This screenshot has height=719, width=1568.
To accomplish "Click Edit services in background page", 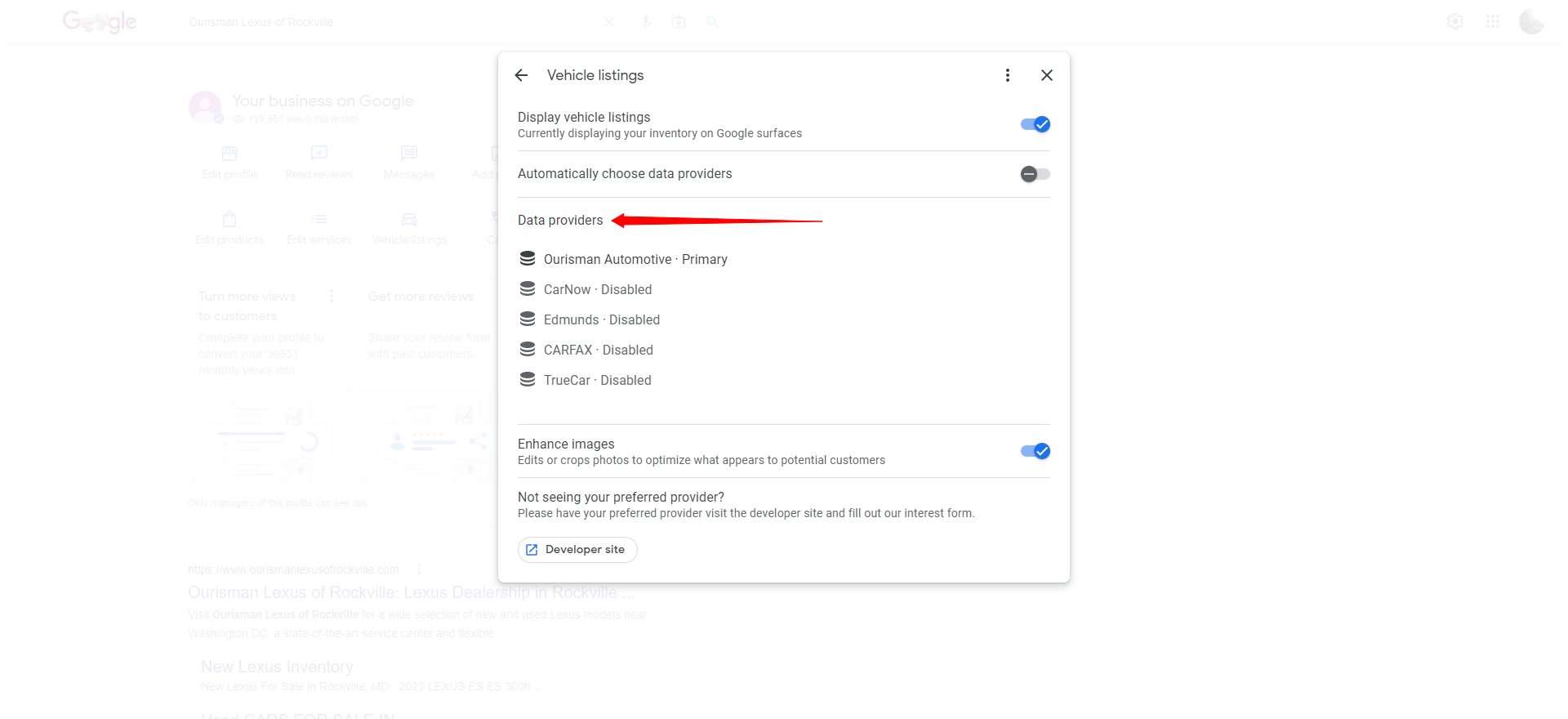I will (319, 228).
